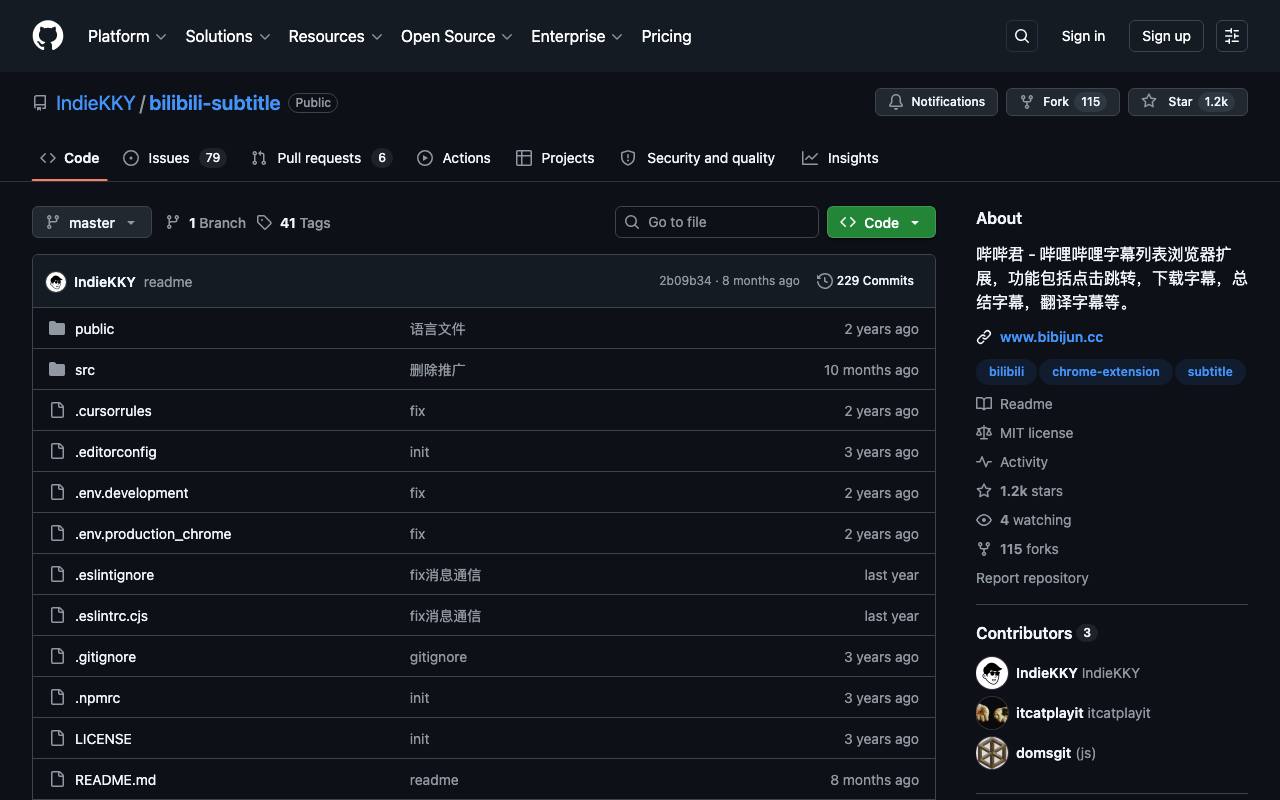Open the green Code dropdown button

(x=881, y=222)
